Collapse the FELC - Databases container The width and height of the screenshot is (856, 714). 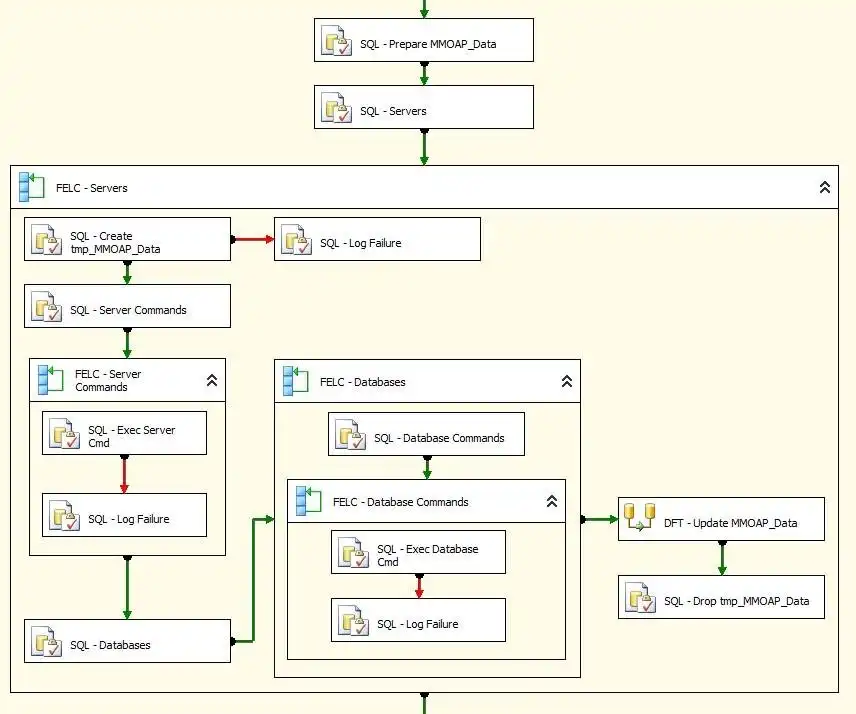pyautogui.click(x=567, y=382)
